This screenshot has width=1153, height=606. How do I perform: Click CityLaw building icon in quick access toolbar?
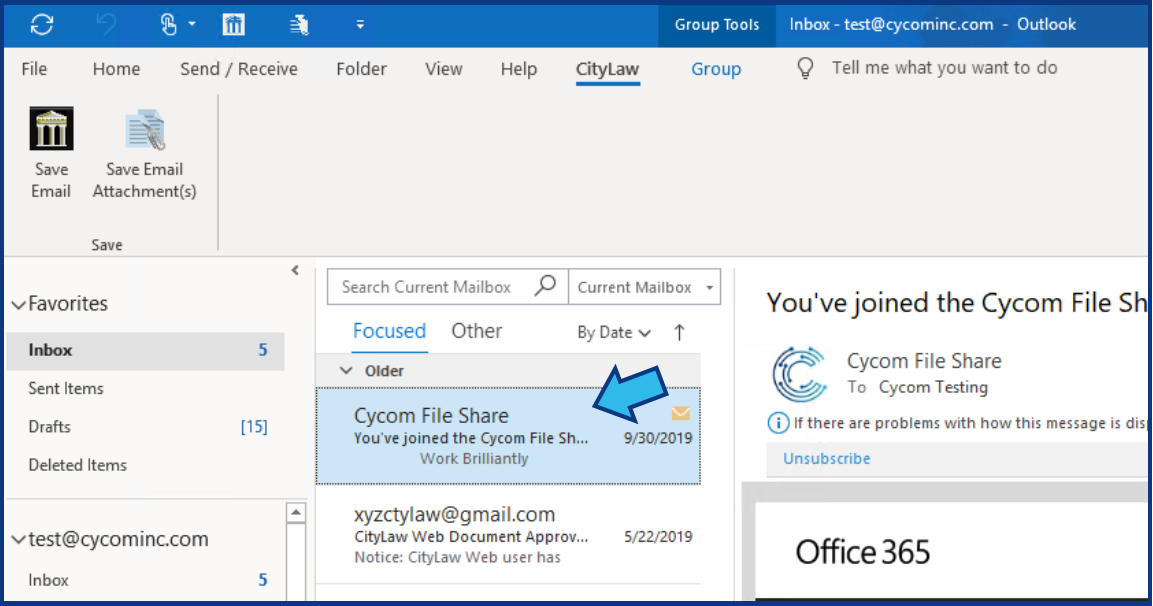coord(234,25)
